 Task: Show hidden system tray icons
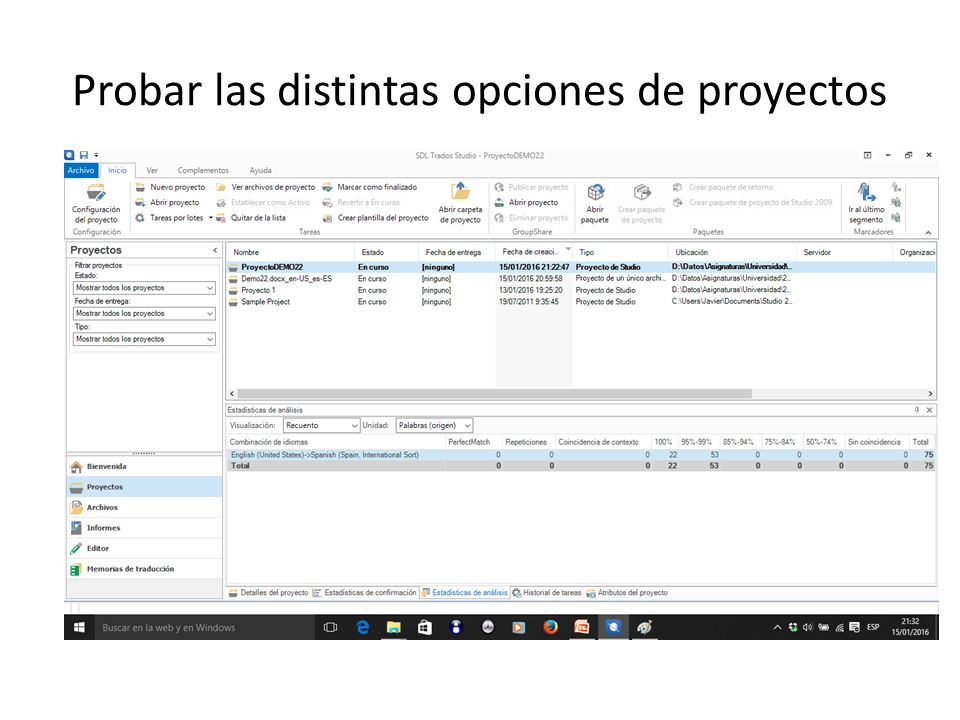coord(777,628)
